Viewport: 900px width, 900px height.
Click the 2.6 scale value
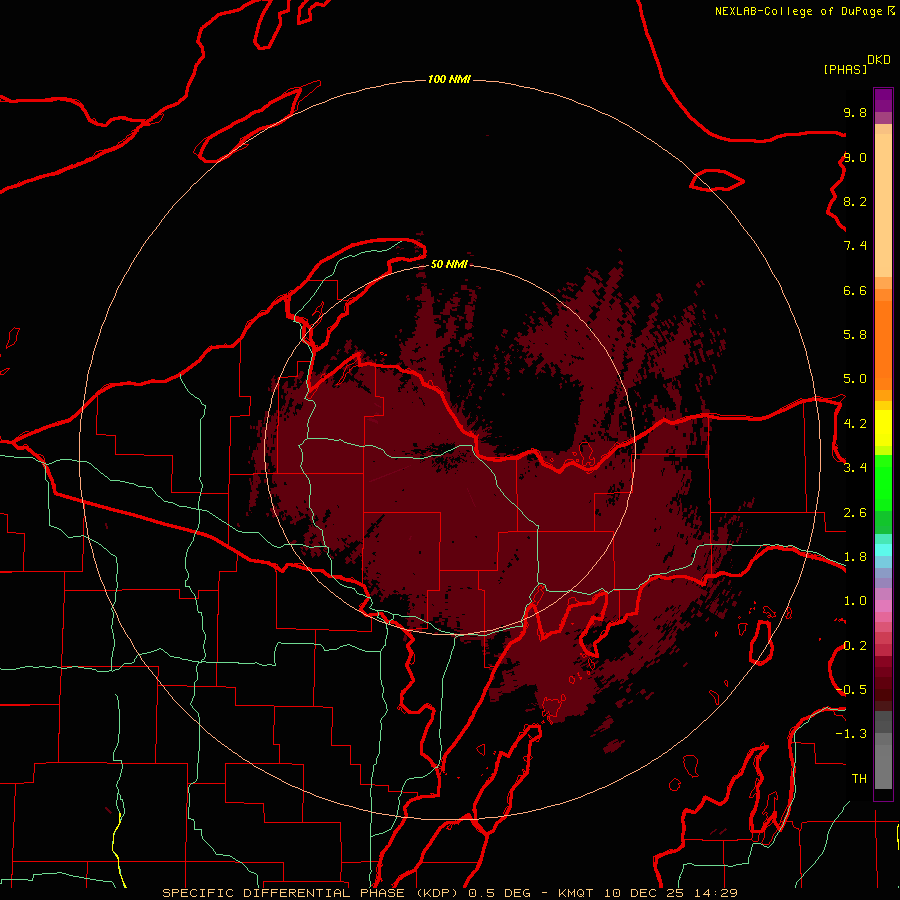click(x=855, y=513)
